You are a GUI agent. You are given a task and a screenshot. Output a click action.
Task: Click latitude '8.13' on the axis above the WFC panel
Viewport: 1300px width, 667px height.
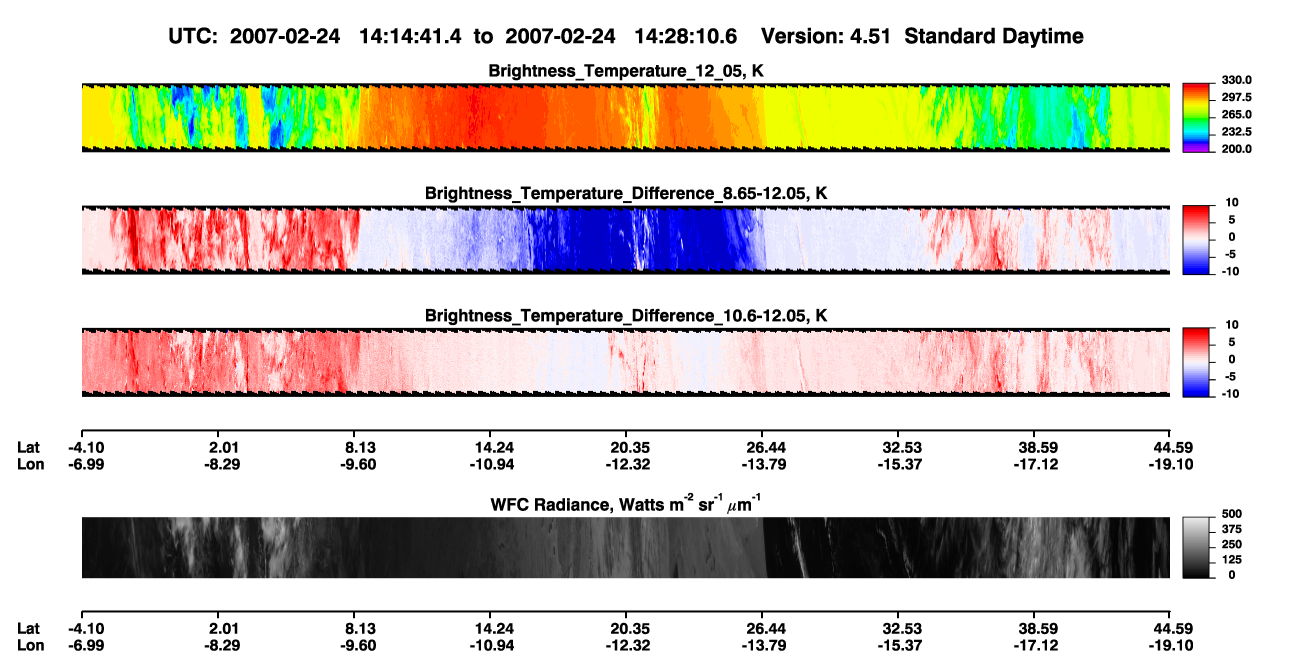[x=353, y=448]
